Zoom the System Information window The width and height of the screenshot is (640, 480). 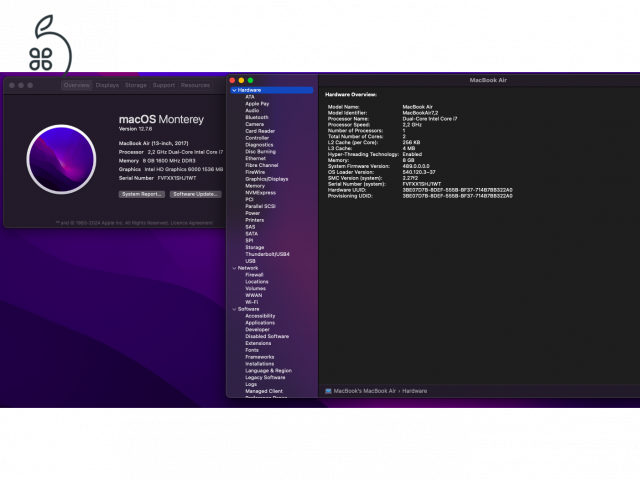click(x=250, y=80)
